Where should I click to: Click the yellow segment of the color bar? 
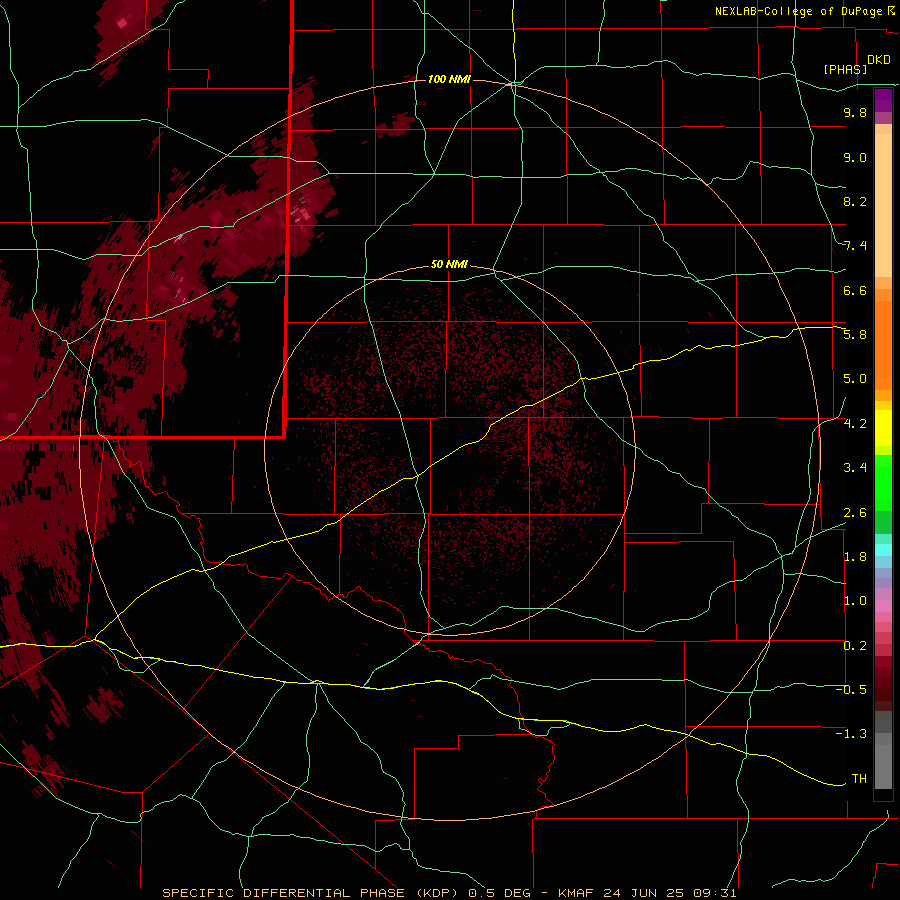coord(883,428)
